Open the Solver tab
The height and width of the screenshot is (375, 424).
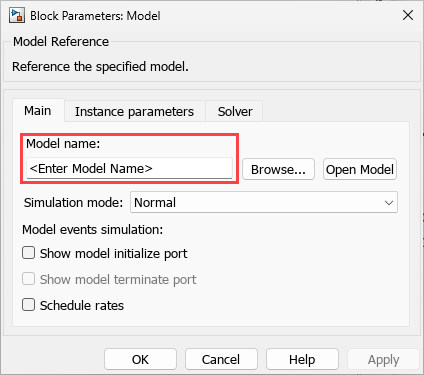click(x=235, y=112)
